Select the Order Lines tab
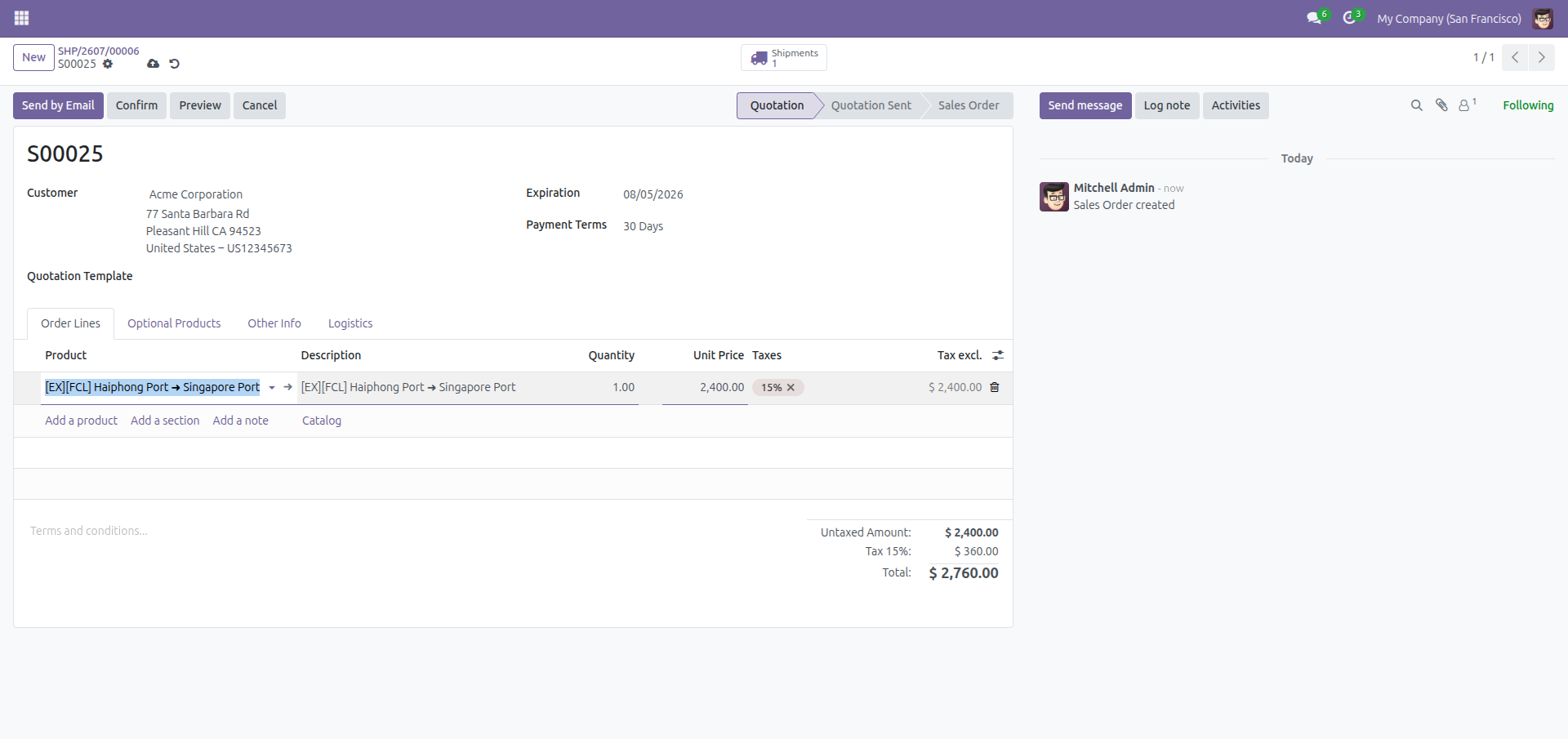 click(71, 323)
